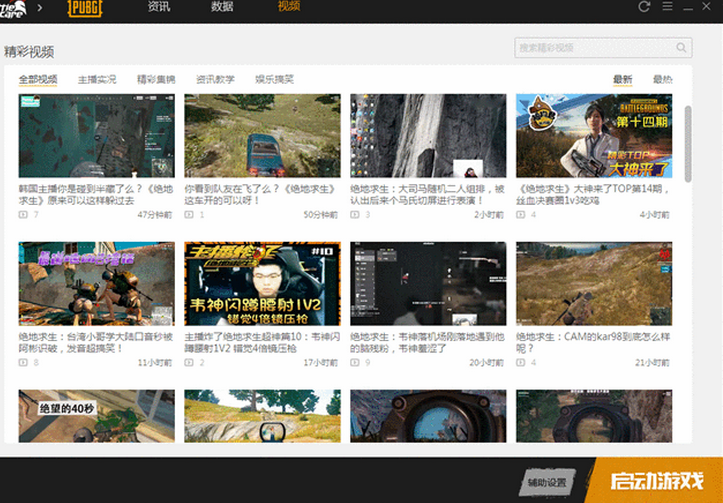Click play count icon under 台湾小哥 video
This screenshot has width=723, height=503.
pos(23,362)
